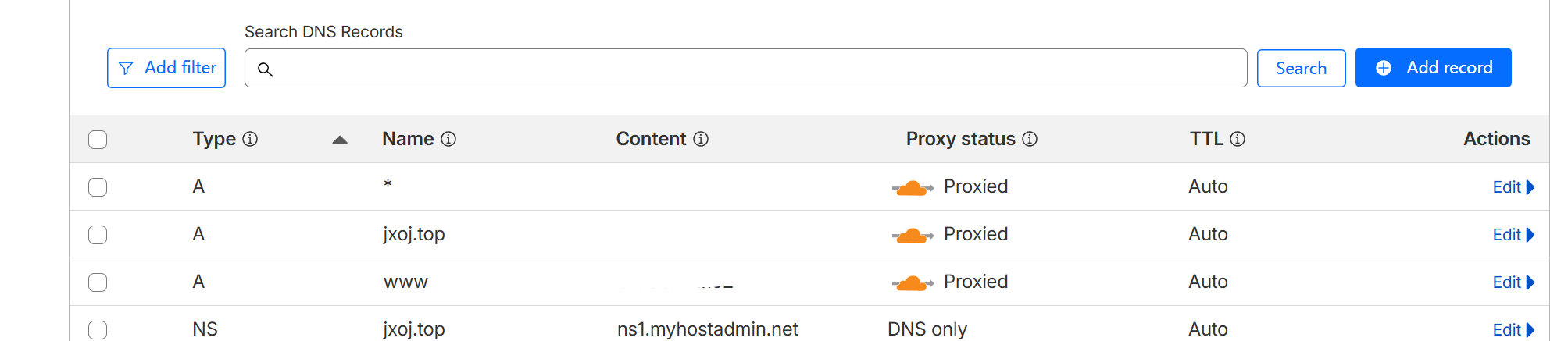Click the info icon beside Content header
1568x341 pixels.
[x=701, y=139]
